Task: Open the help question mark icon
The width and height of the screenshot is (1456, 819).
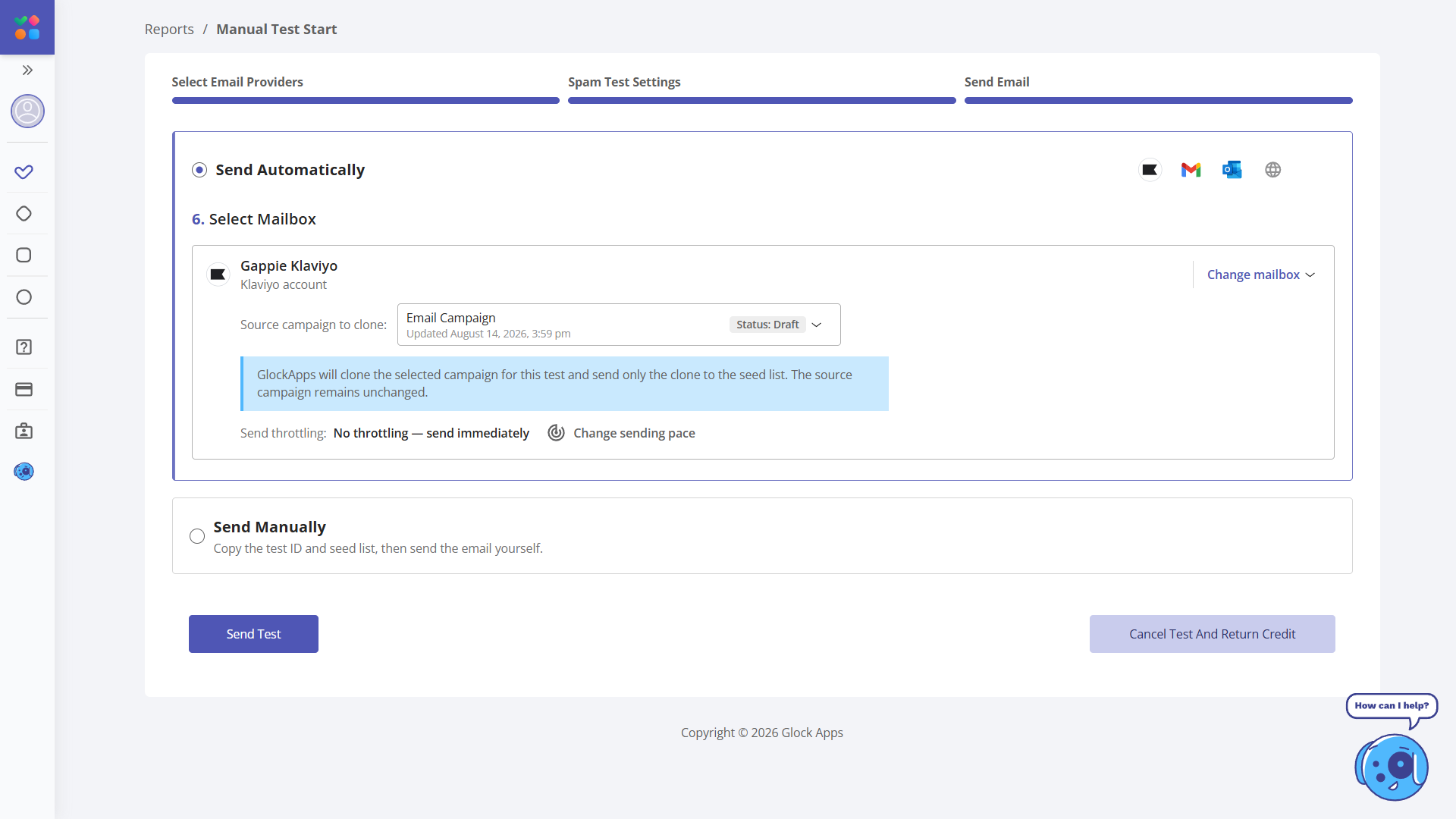Action: (24, 347)
